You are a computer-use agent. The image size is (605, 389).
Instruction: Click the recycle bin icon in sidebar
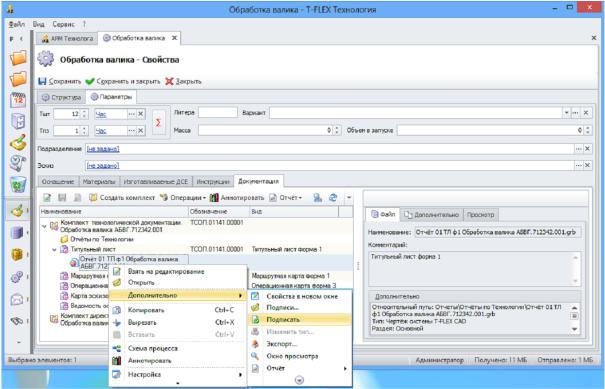18,184
